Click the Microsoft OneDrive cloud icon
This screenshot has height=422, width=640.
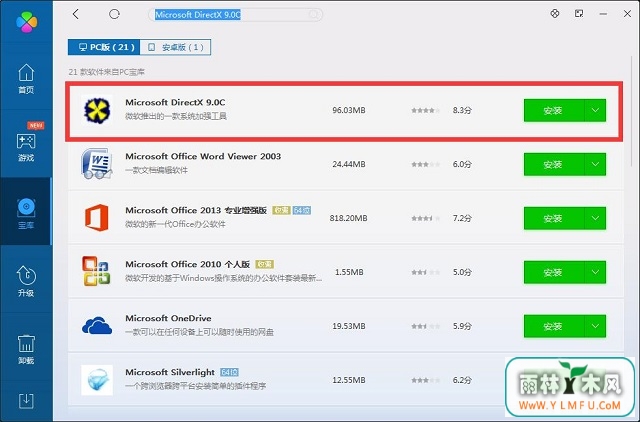tap(97, 326)
